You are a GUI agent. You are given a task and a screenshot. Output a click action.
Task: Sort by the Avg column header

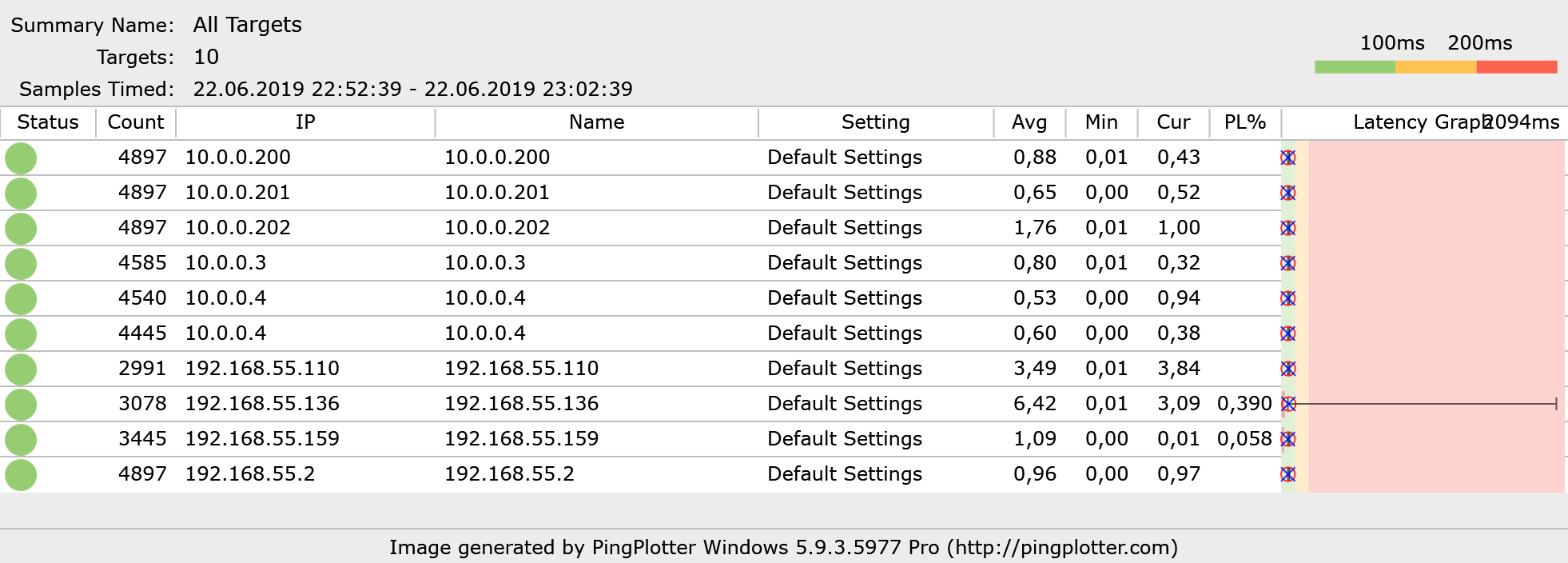pyautogui.click(x=1029, y=122)
